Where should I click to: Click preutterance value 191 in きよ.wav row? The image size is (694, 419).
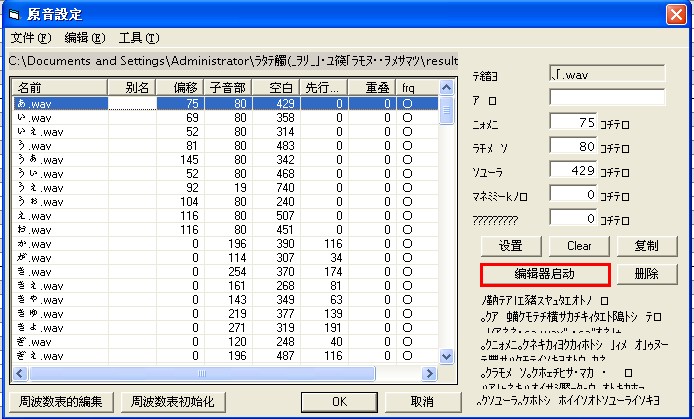coord(333,328)
